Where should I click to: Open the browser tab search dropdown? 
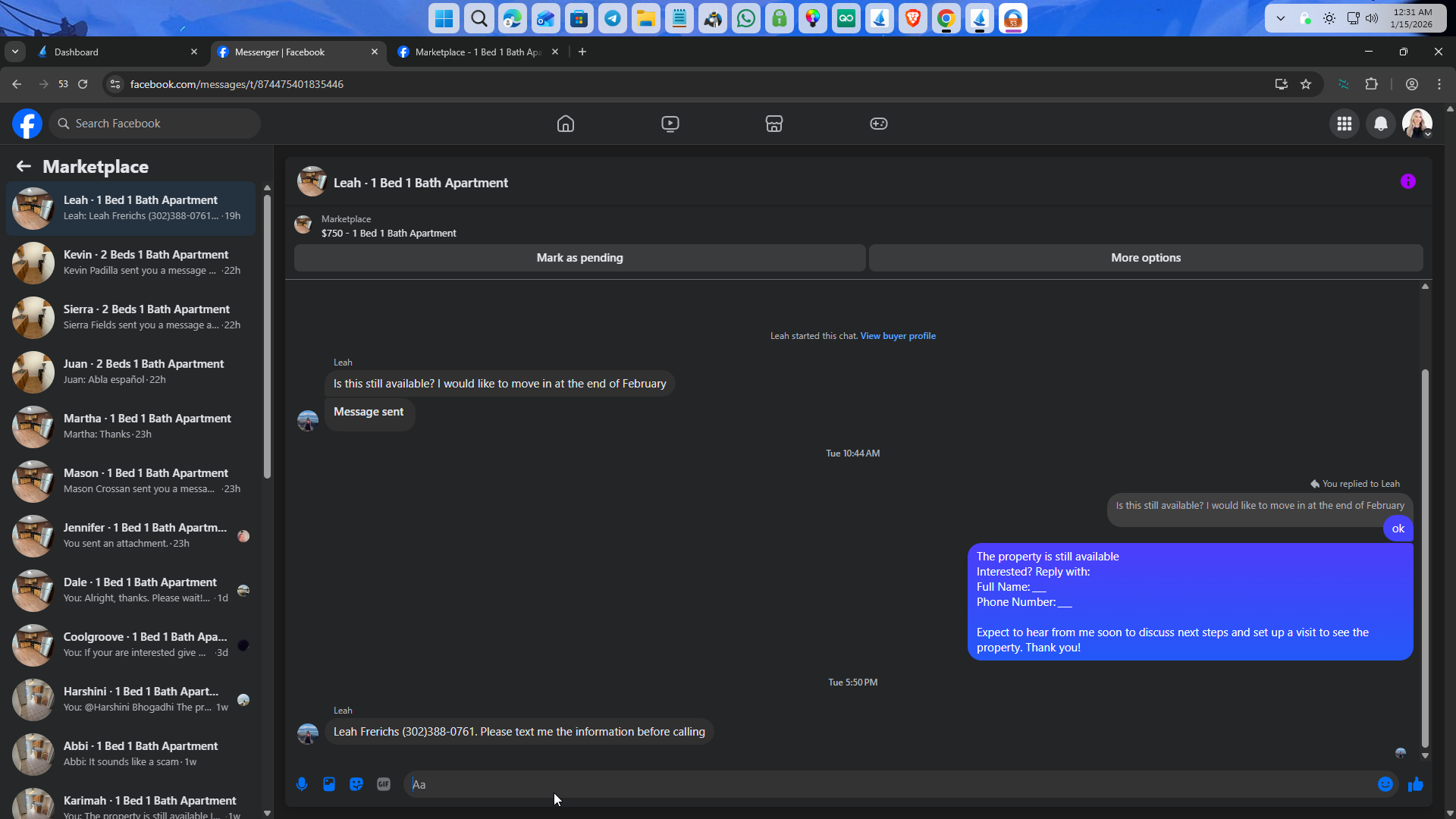(14, 52)
